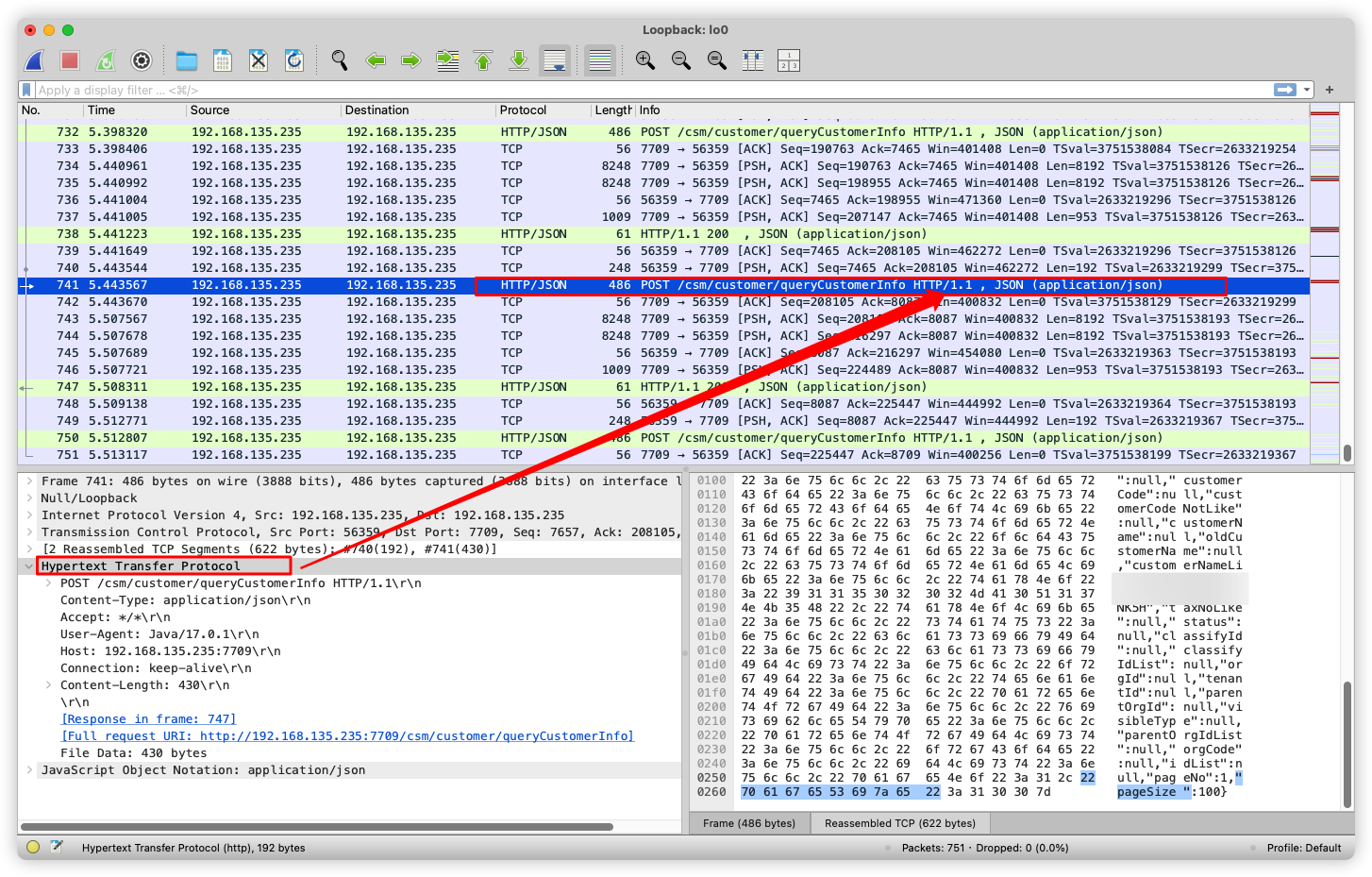Click the expert information status indicator circle
The height and width of the screenshot is (877, 1372).
pos(33,847)
